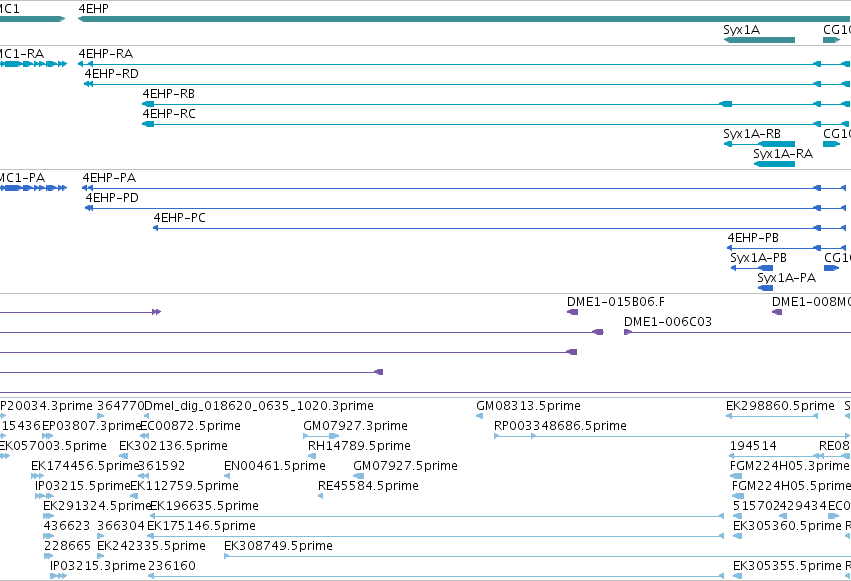Click the EK305360.5prime EST

click(x=738, y=537)
